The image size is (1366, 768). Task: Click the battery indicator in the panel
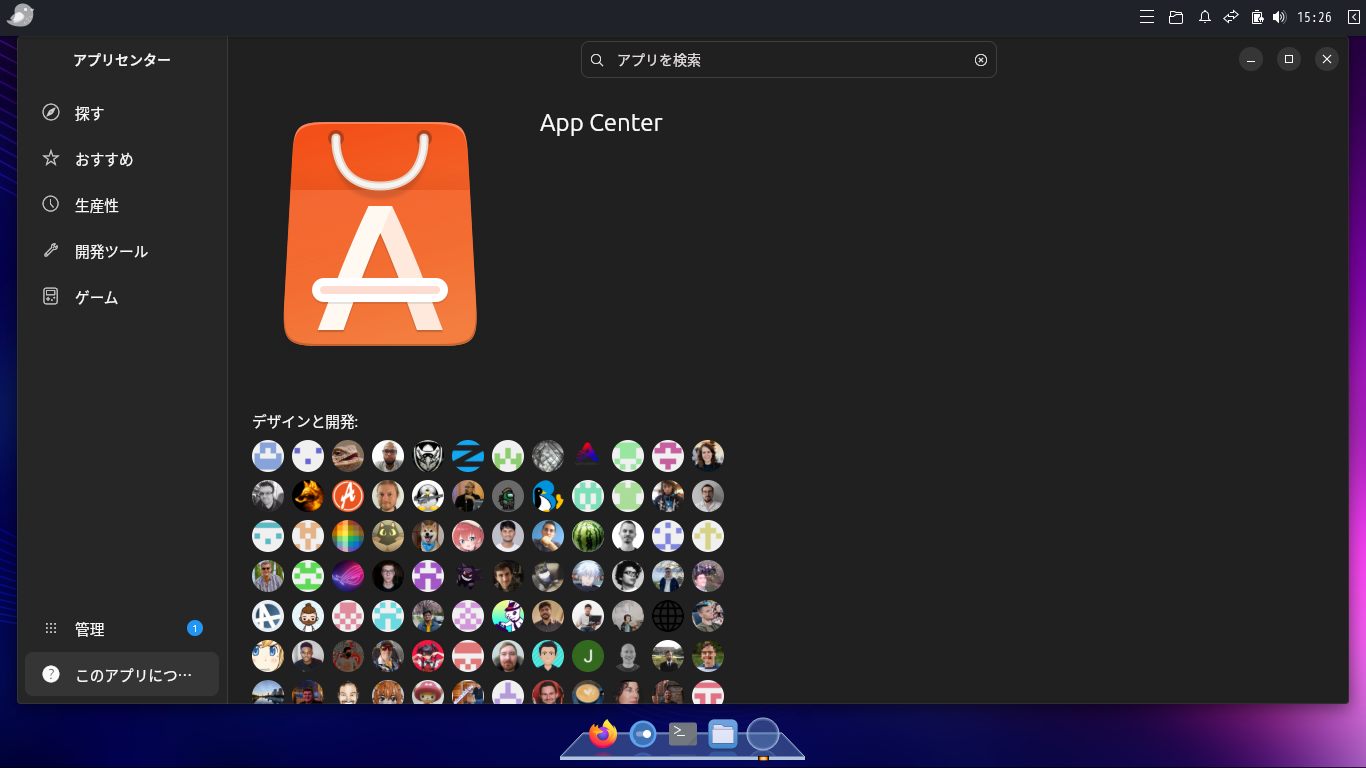(1257, 17)
